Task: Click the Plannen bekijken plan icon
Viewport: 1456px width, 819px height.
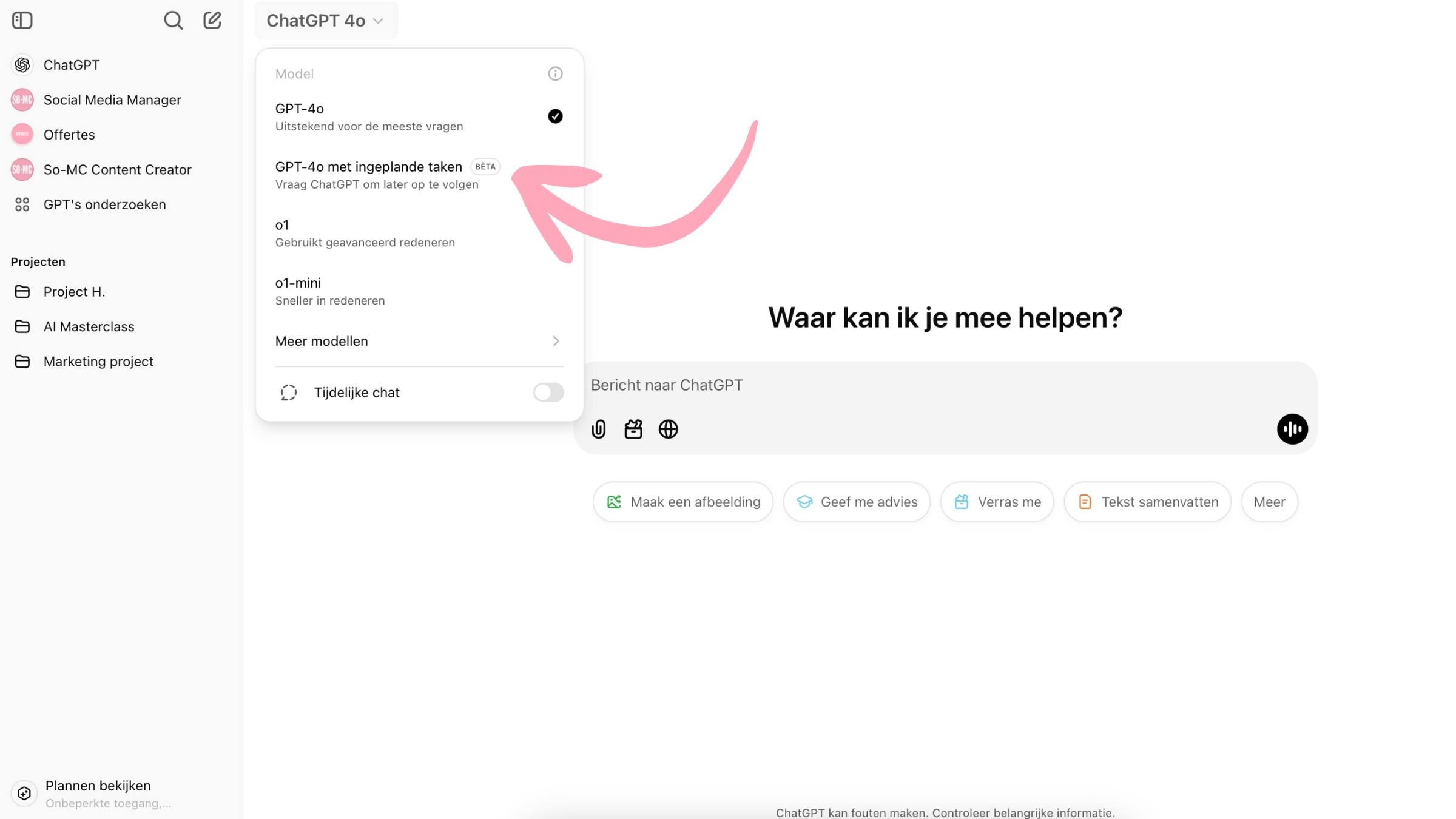Action: tap(24, 794)
